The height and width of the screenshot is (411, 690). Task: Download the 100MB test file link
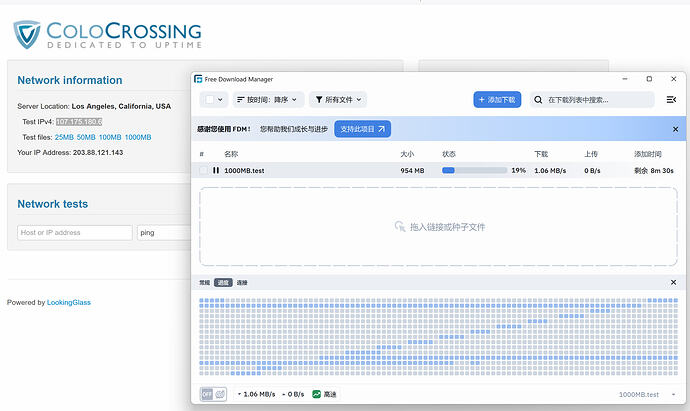point(110,137)
